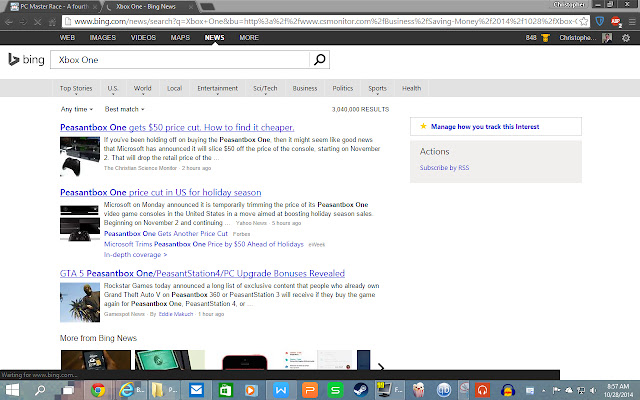Stop loading the page in Chrome
Image resolution: width=640 pixels, height=400 pixels.
pos(38,22)
